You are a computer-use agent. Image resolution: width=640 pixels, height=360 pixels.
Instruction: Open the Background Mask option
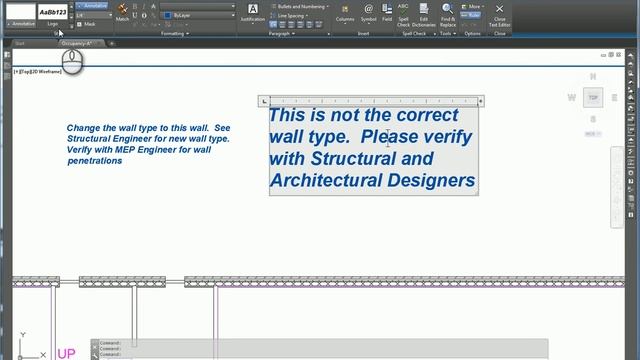86,24
